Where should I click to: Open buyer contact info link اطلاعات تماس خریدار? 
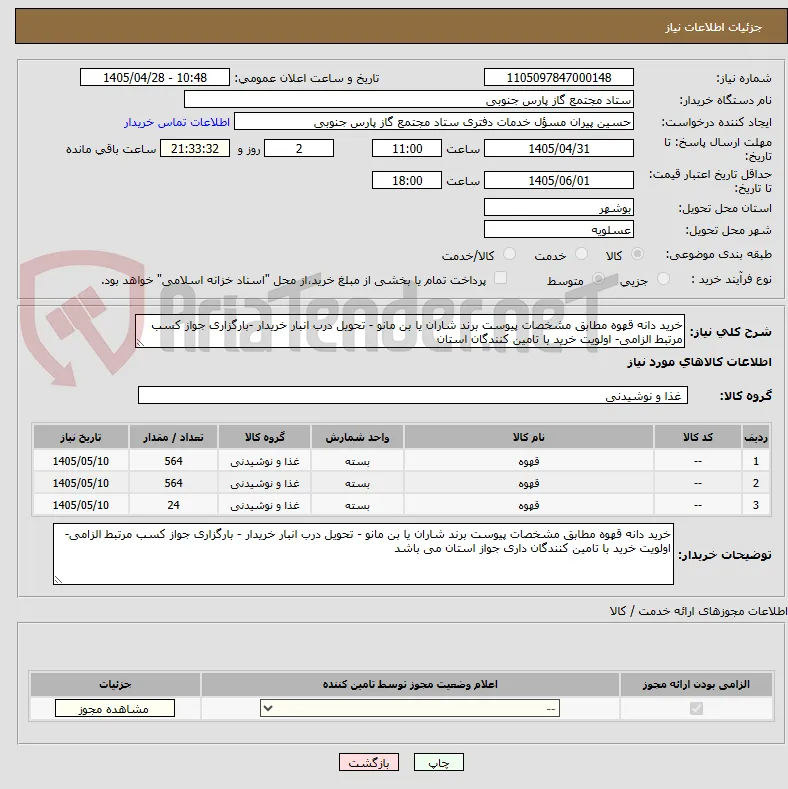(177, 122)
